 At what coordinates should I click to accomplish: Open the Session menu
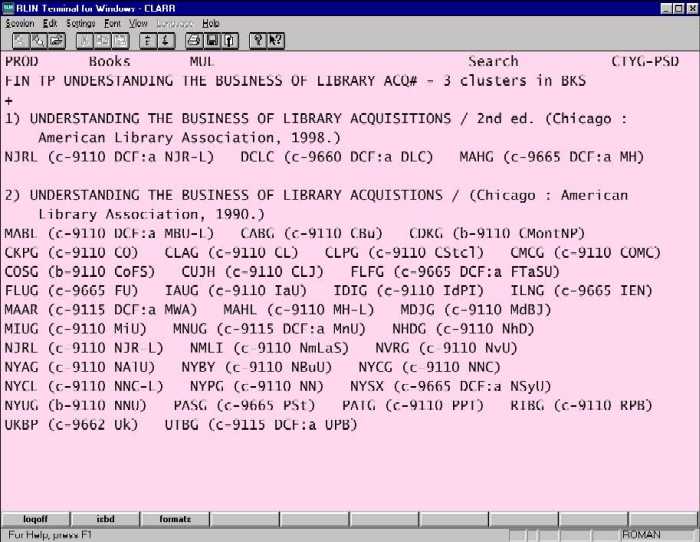[x=19, y=23]
